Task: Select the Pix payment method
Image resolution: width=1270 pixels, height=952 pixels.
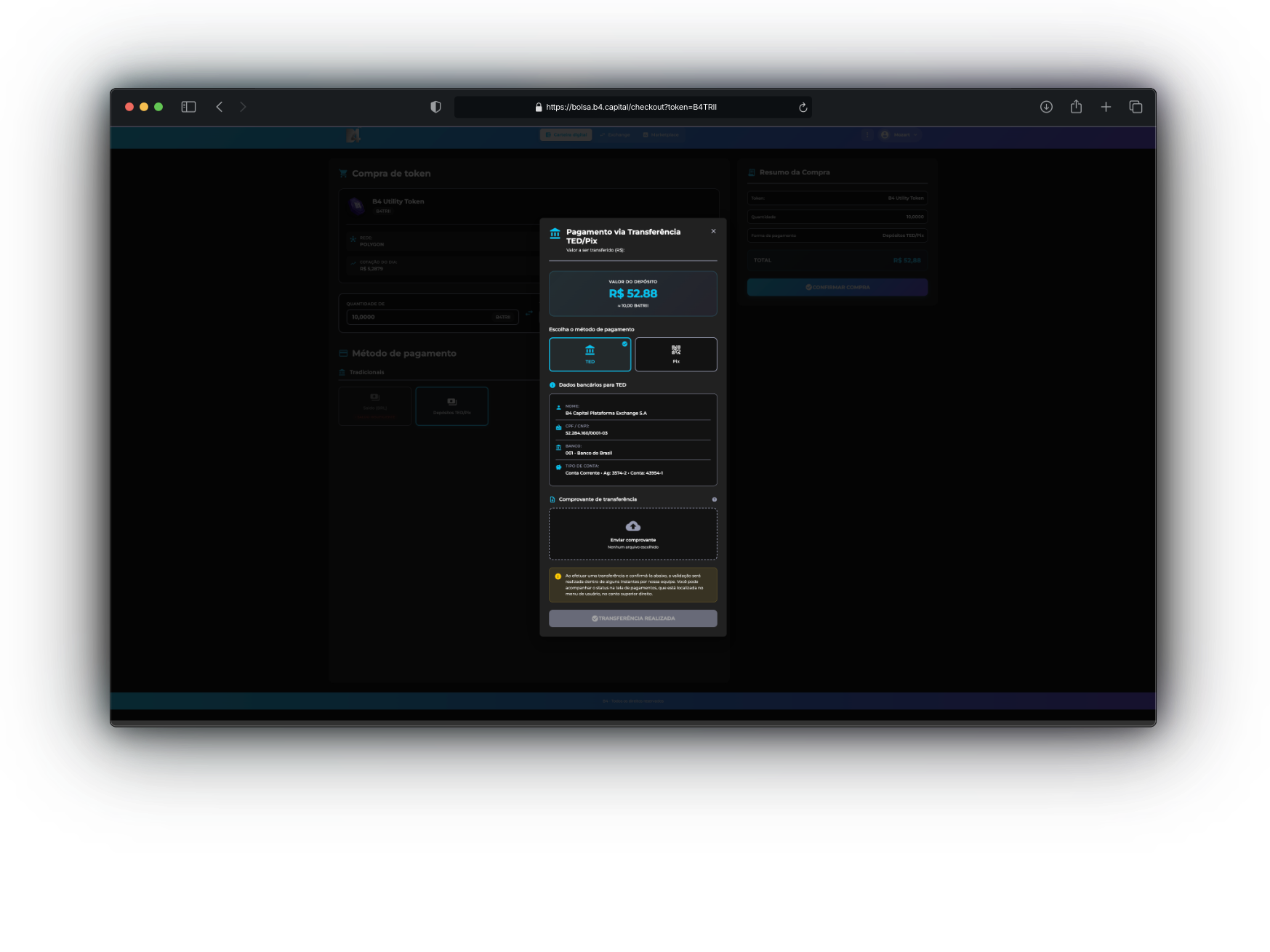Action: 675,354
